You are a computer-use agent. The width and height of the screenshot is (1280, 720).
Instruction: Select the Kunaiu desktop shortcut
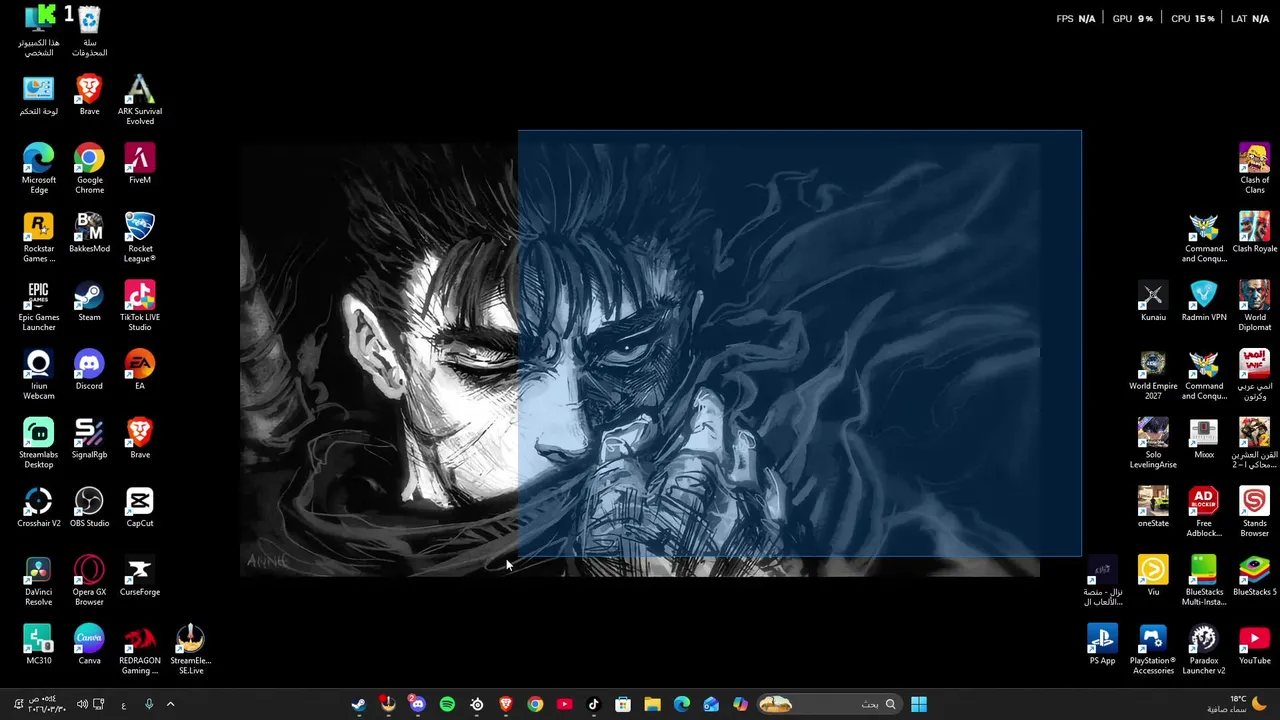1153,301
